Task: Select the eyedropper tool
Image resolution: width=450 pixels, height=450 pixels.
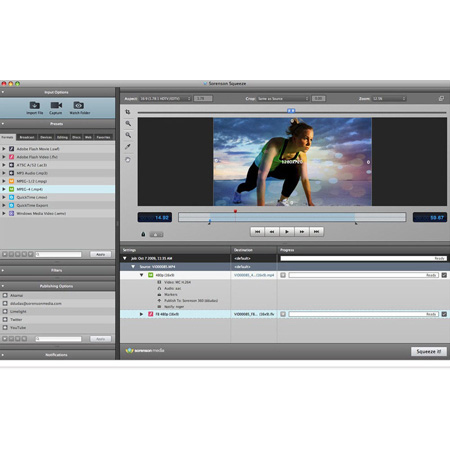Action: (128, 147)
